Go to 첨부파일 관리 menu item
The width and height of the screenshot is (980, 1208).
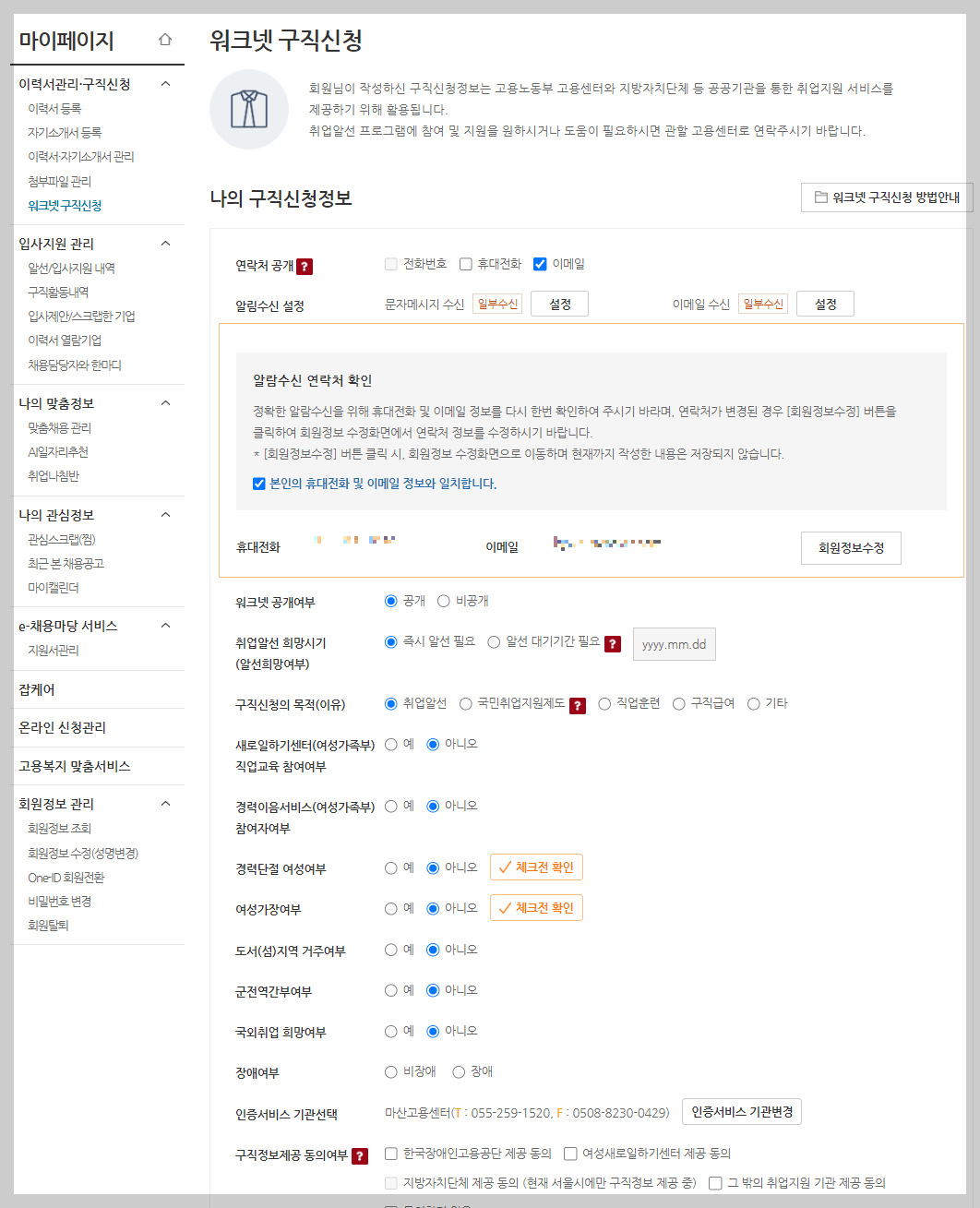coord(60,182)
